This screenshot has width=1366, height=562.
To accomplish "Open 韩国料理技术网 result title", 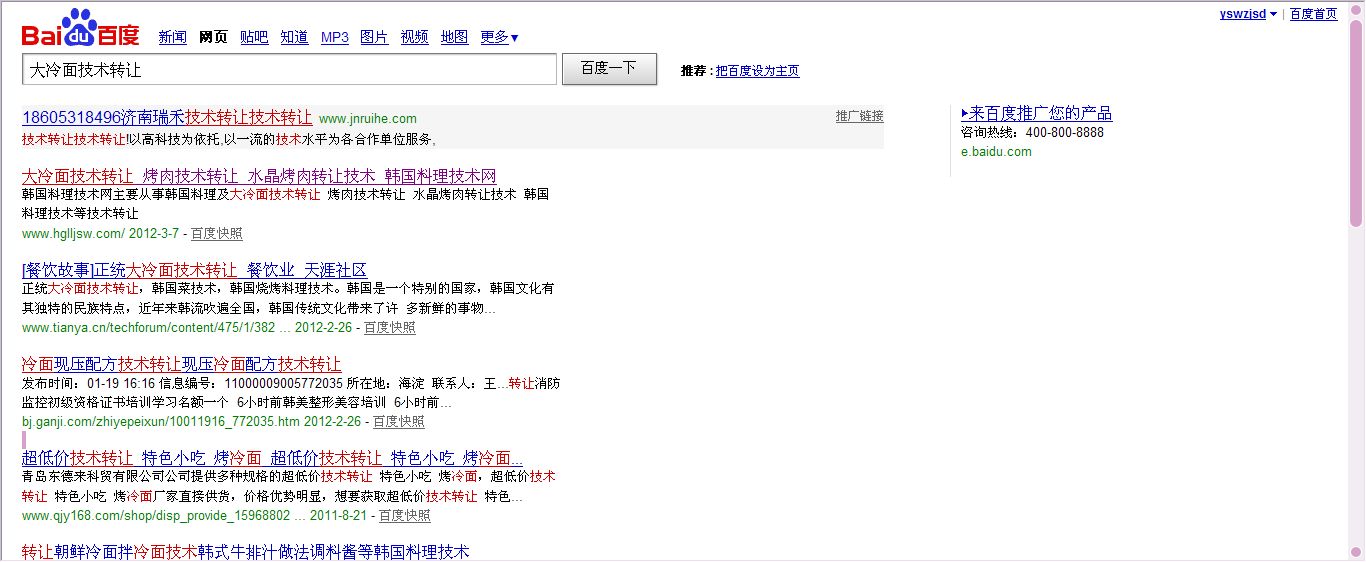I will (259, 176).
